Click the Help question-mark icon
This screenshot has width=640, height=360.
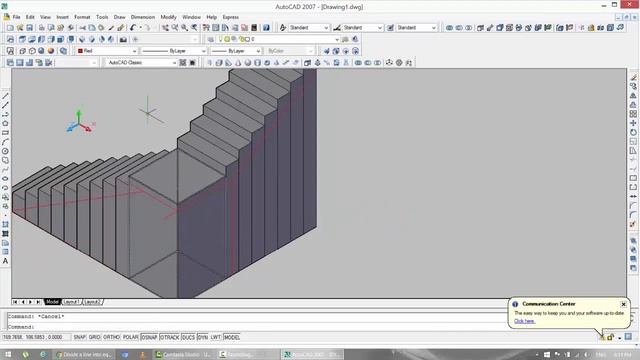tap(266, 28)
